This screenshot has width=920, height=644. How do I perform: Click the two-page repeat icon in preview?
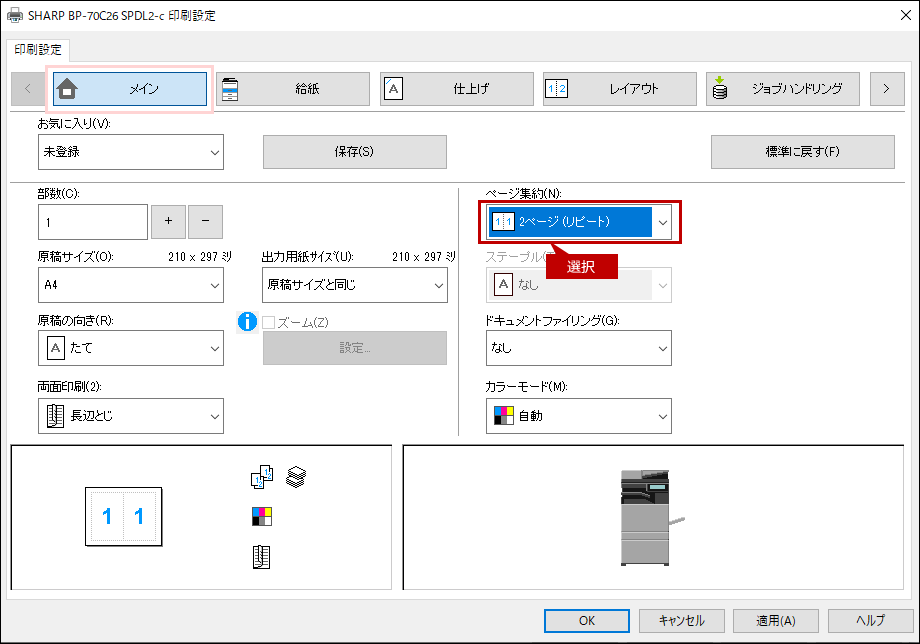(260, 479)
